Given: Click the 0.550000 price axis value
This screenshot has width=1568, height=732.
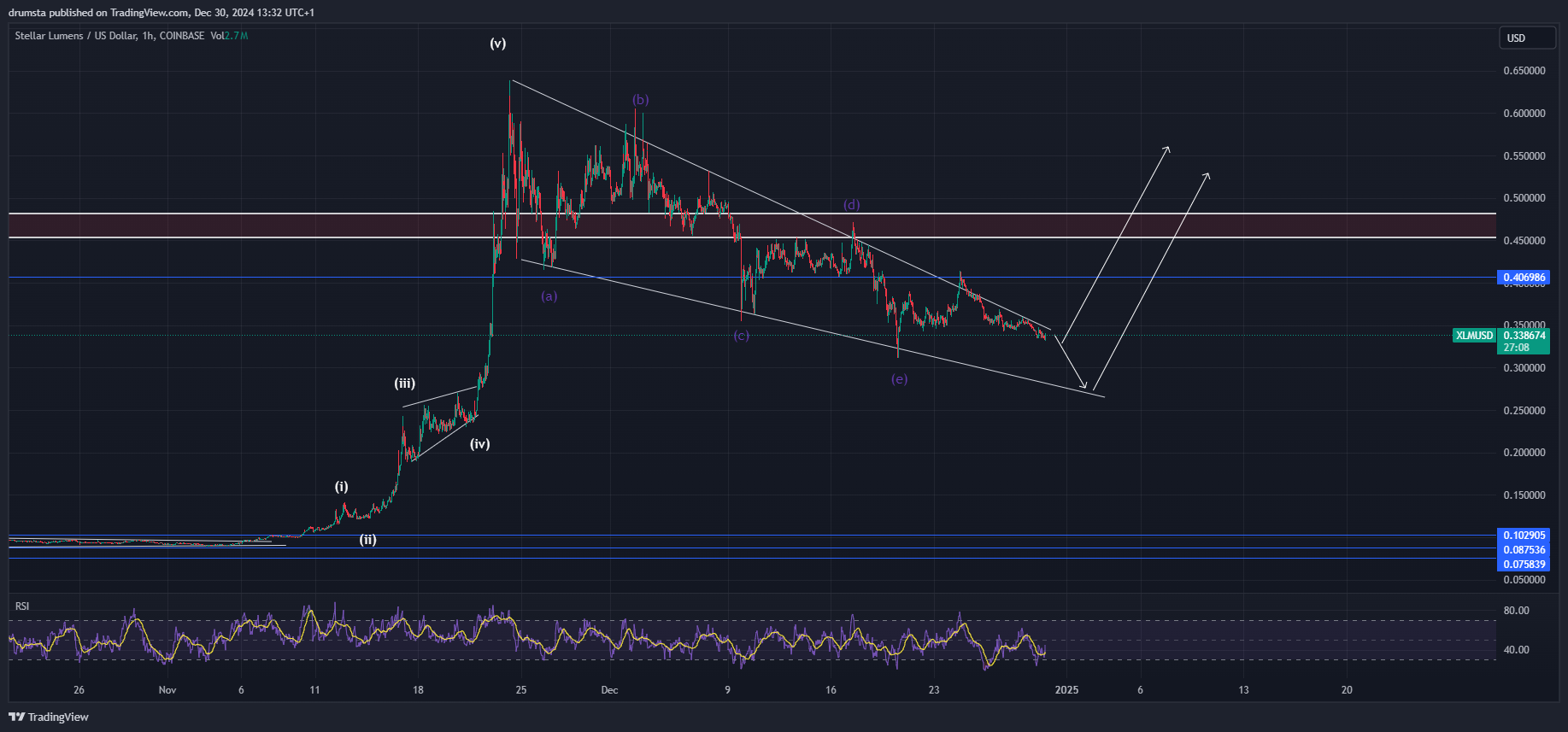Looking at the screenshot, I should pyautogui.click(x=1524, y=156).
